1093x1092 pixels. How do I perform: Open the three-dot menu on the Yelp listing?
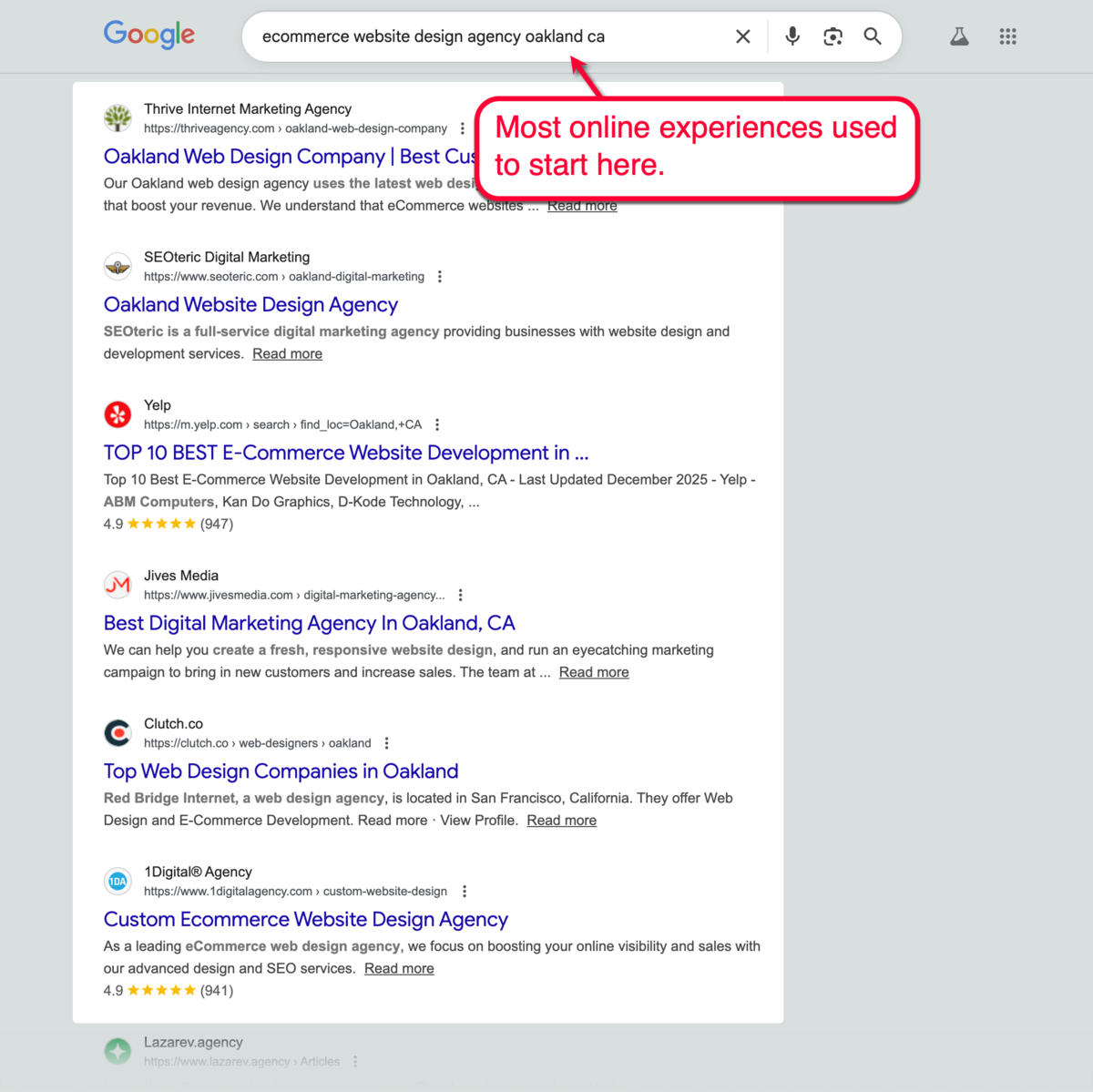click(437, 424)
